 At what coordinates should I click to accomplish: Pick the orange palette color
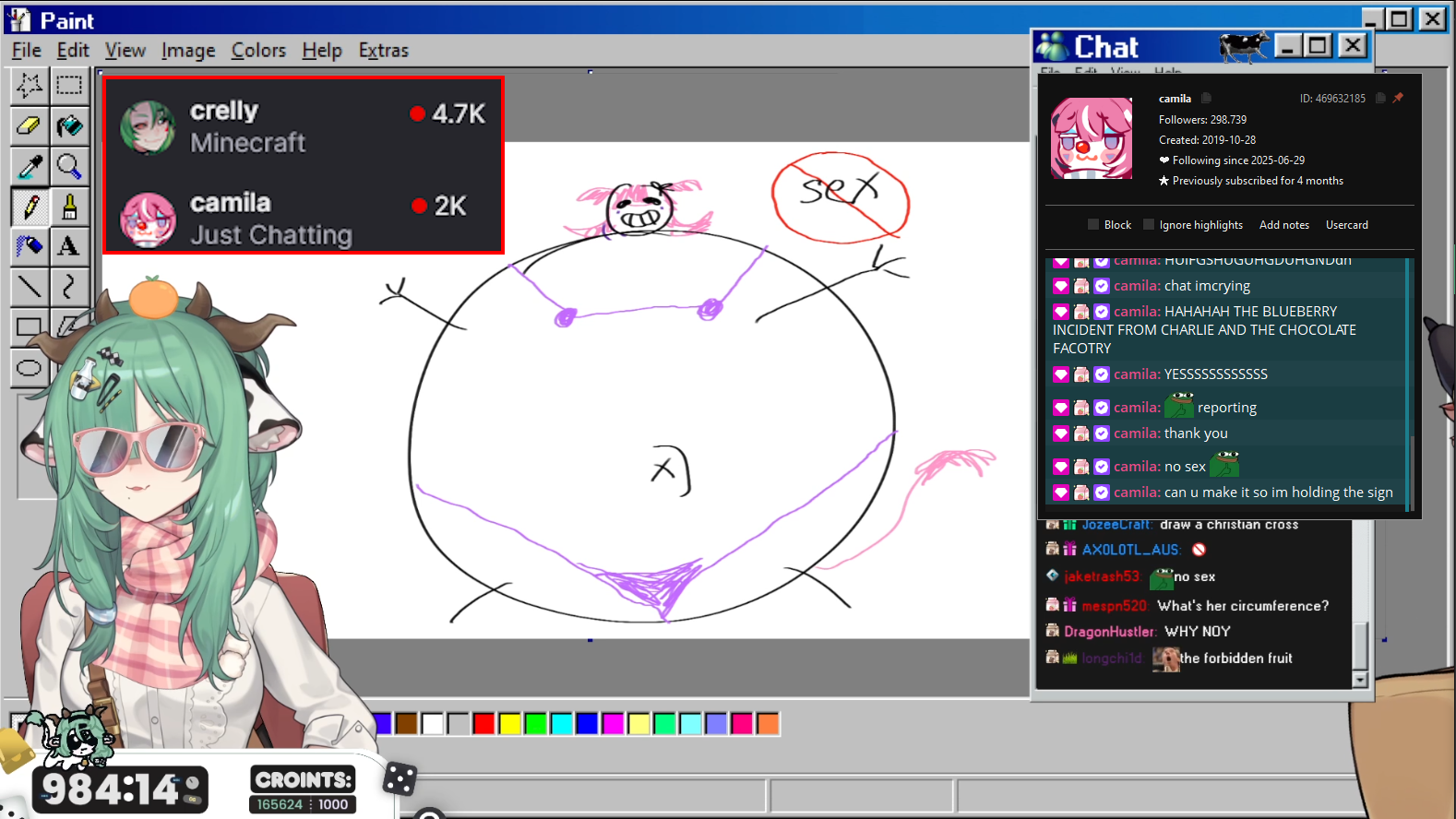[x=768, y=724]
